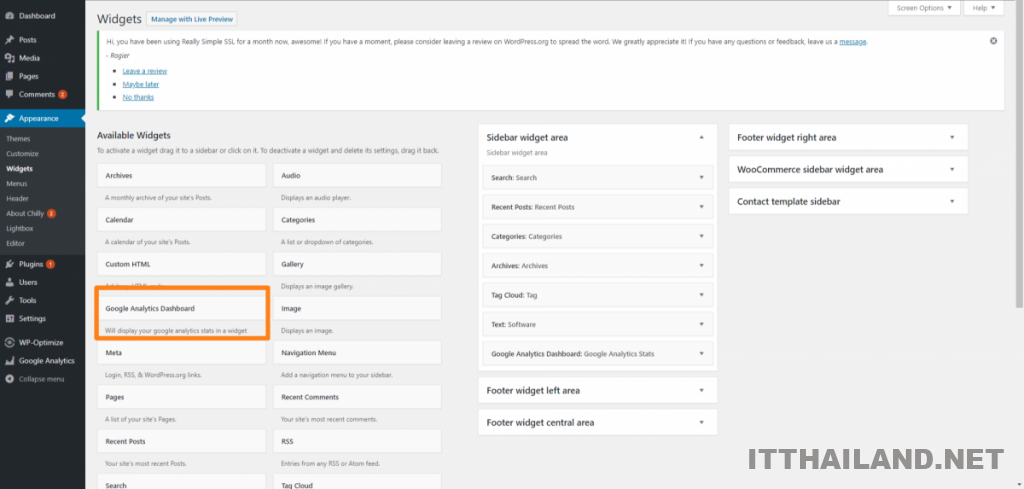
Task: Open the Themes submenu item
Action: [x=18, y=139]
